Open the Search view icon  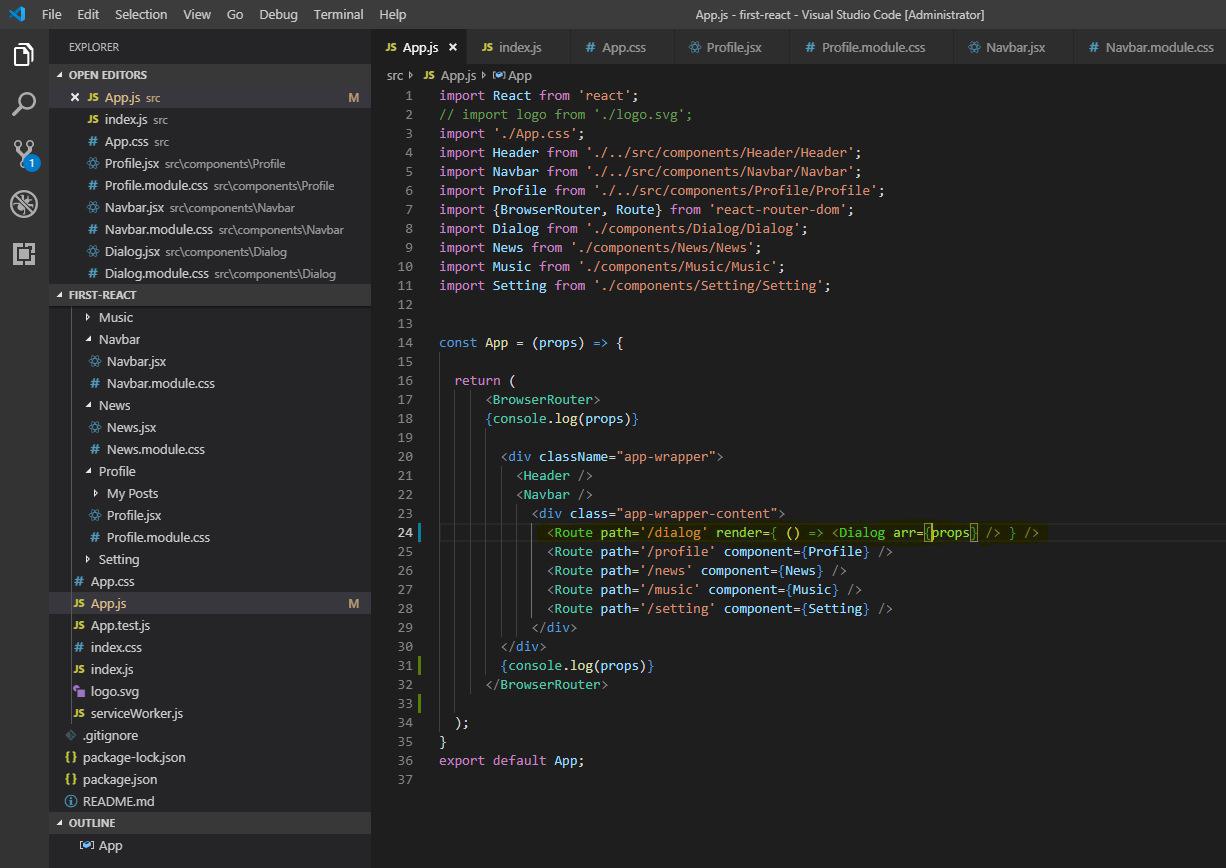(24, 104)
